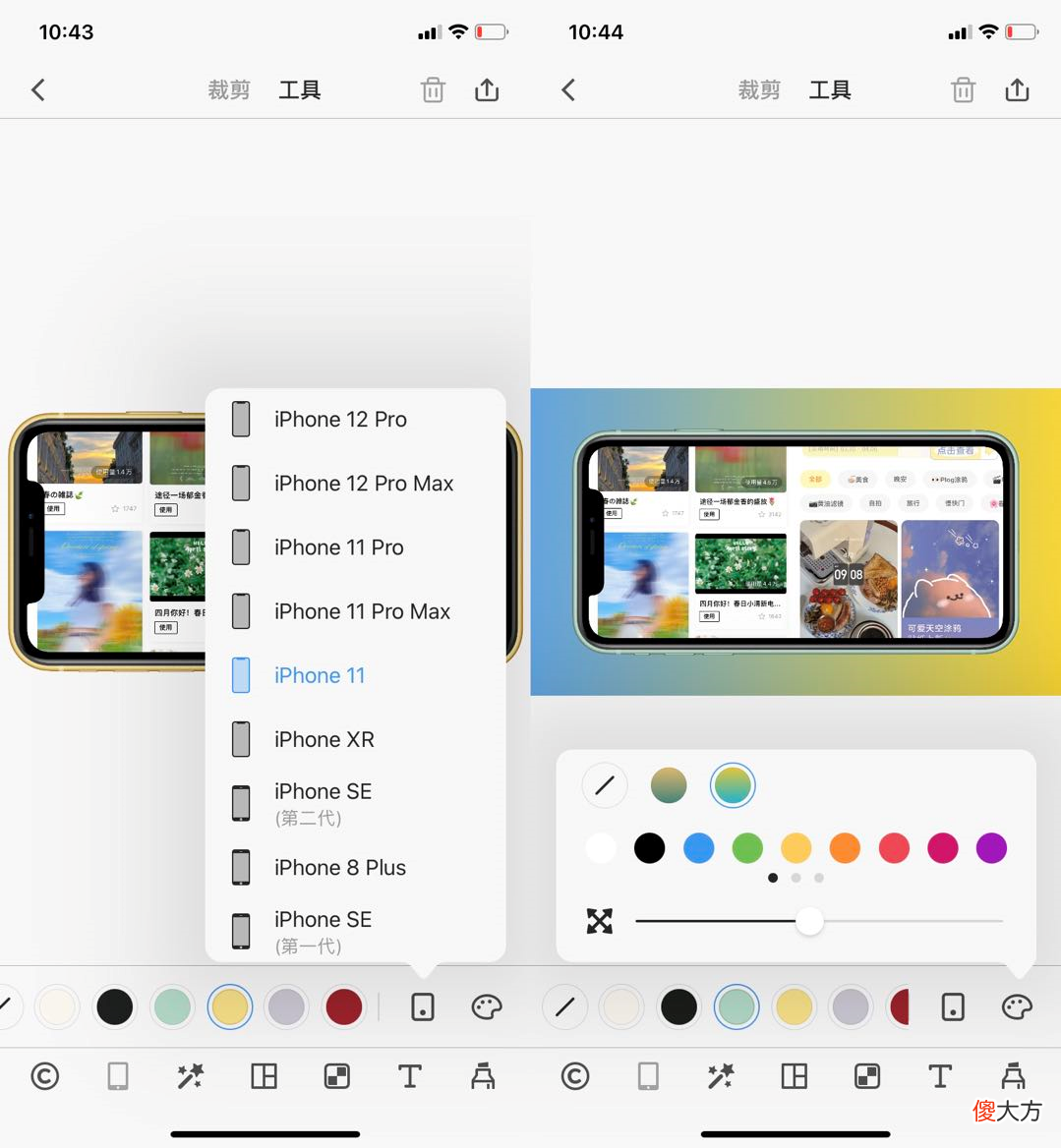Choose iPhone 11 Pro Max device
The height and width of the screenshot is (1148, 1061).
(356, 611)
